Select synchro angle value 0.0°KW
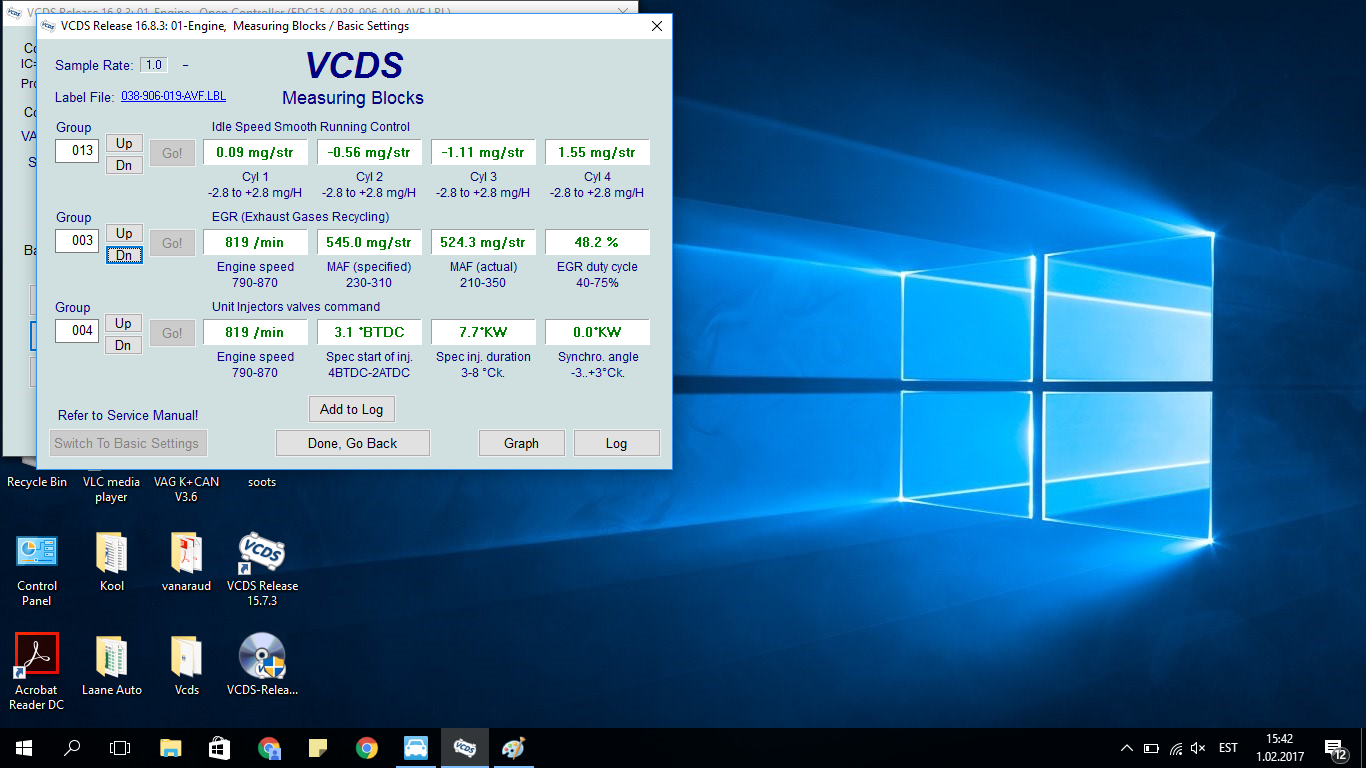Viewport: 1366px width, 768px height. 597,332
